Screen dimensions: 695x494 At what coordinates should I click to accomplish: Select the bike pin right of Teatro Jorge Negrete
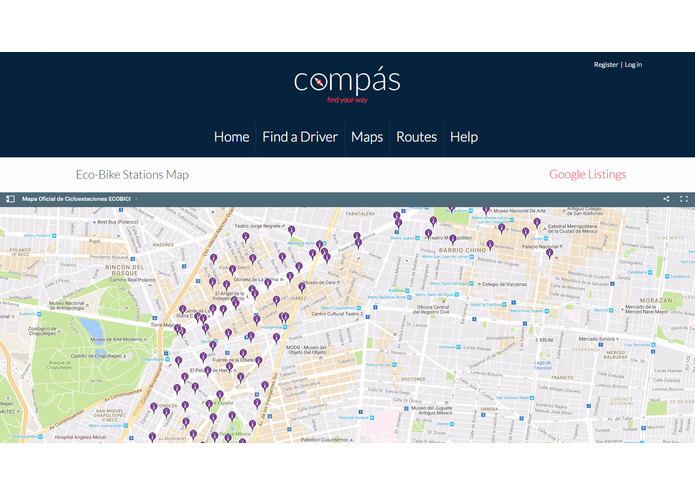click(291, 231)
